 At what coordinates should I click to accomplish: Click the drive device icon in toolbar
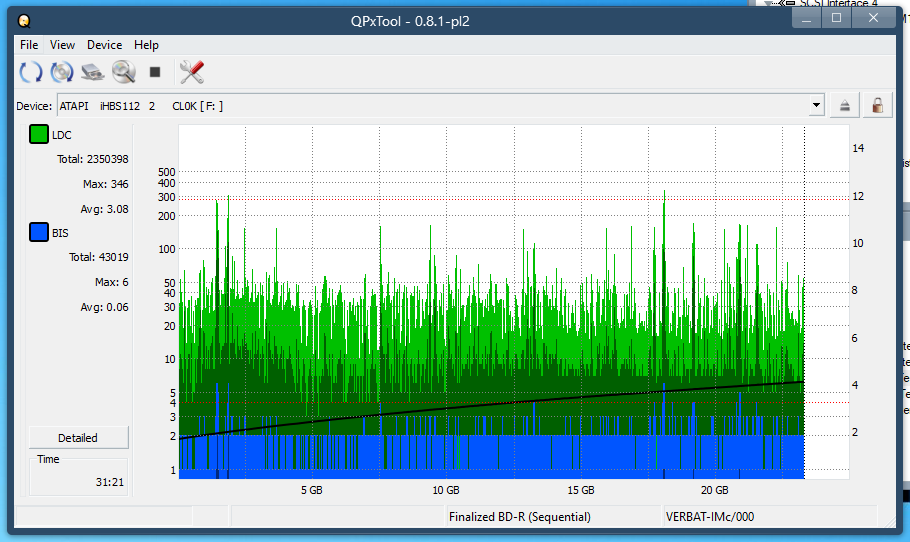(x=93, y=72)
